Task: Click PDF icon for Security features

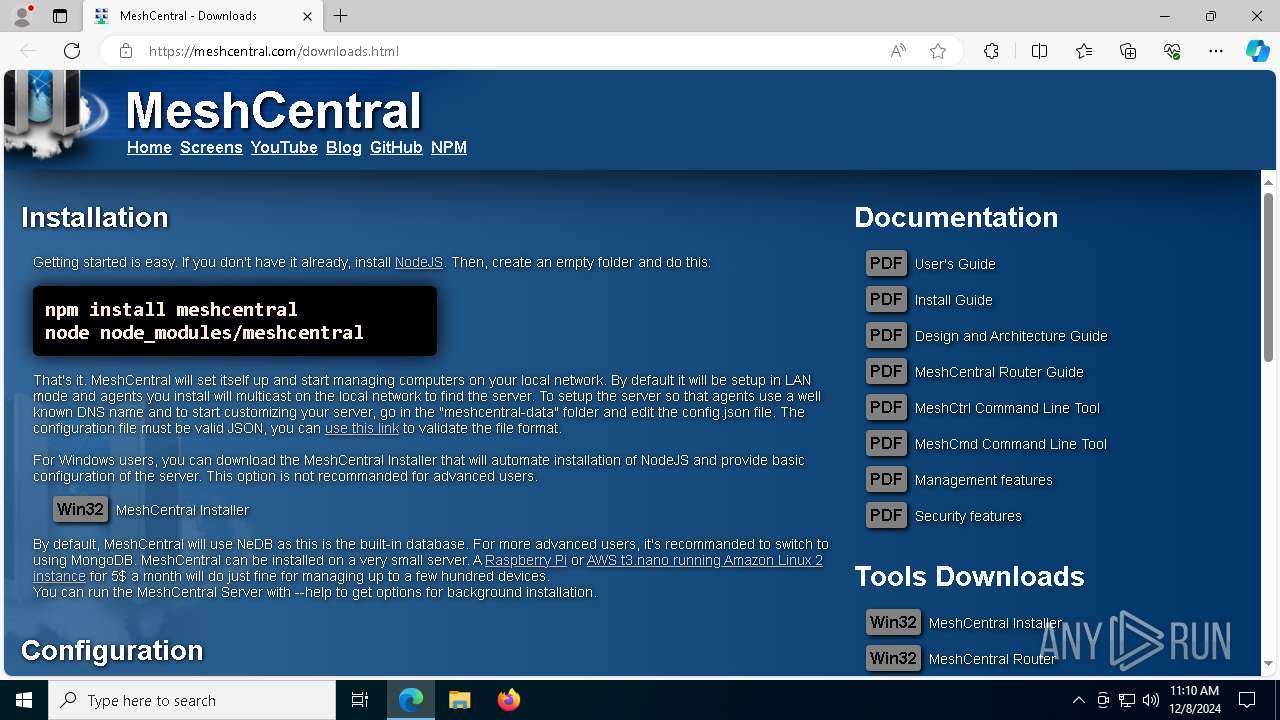Action: point(886,515)
